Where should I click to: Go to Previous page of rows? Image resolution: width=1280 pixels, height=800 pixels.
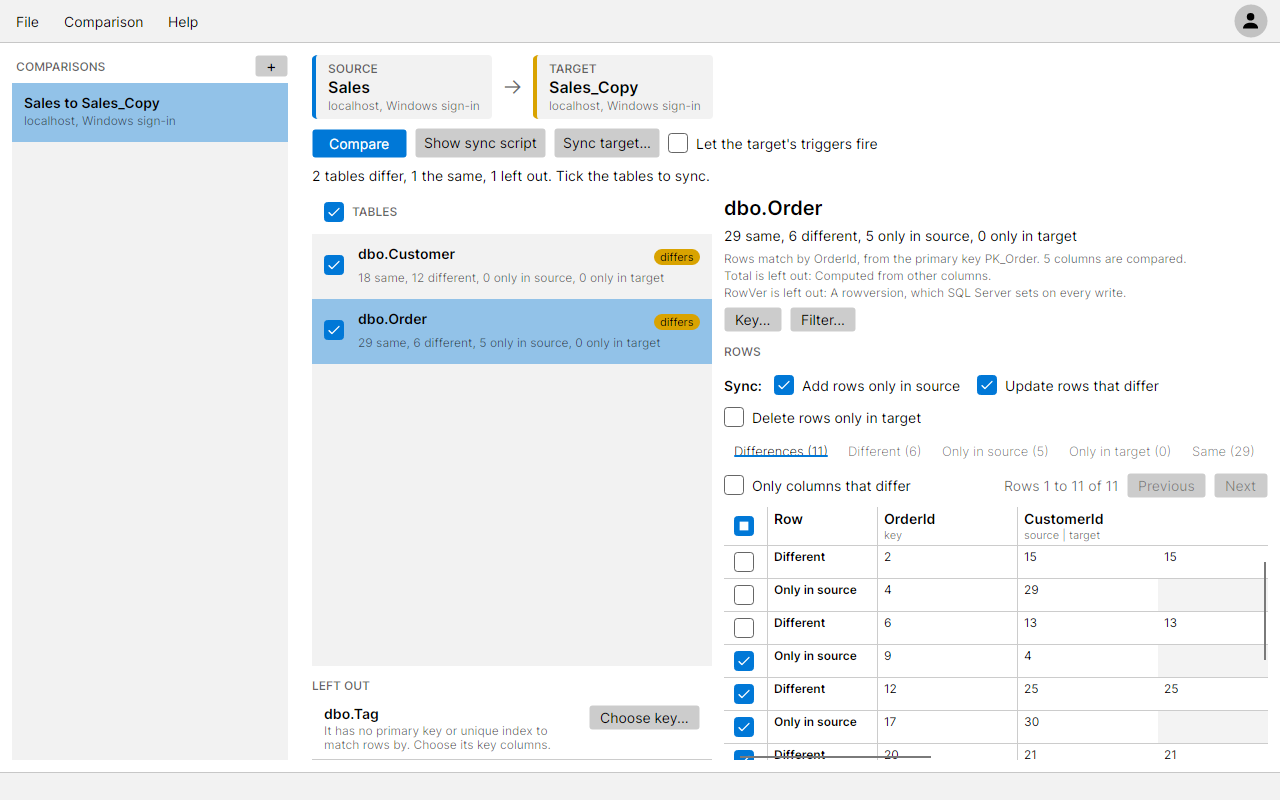click(1166, 486)
